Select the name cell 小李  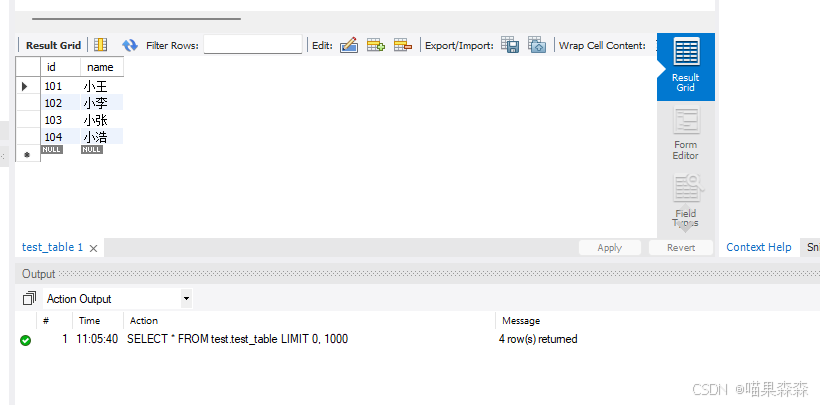pyautogui.click(x=102, y=103)
